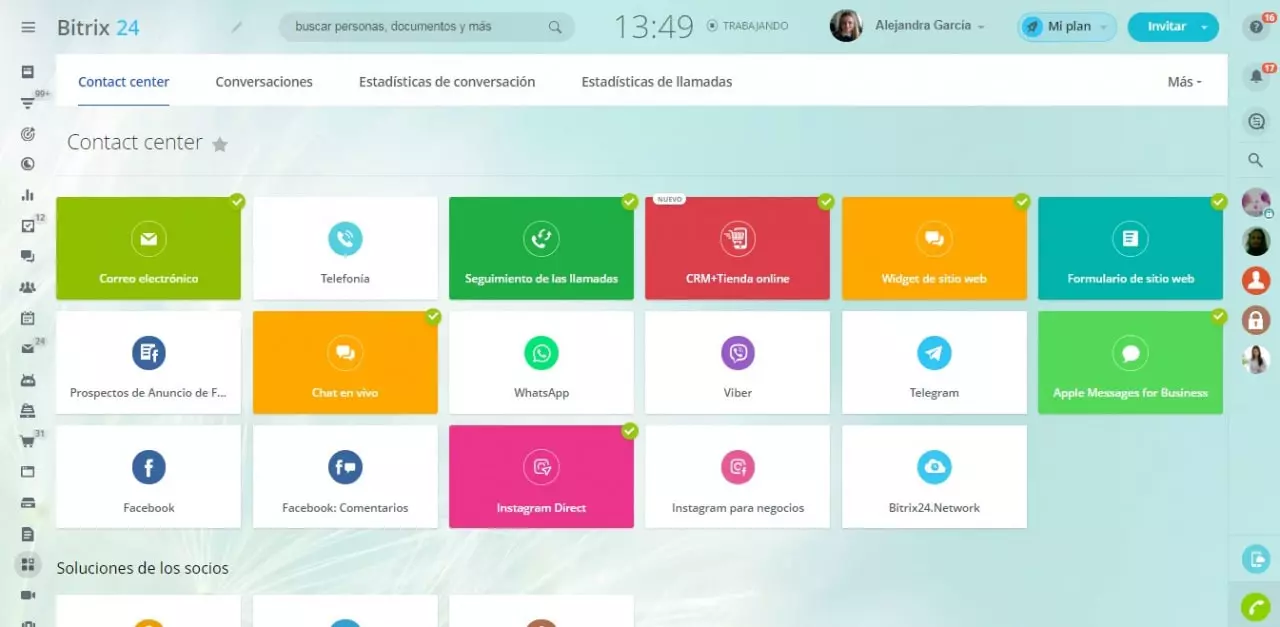
Task: Click the Mi plan button
Action: tap(1067, 27)
